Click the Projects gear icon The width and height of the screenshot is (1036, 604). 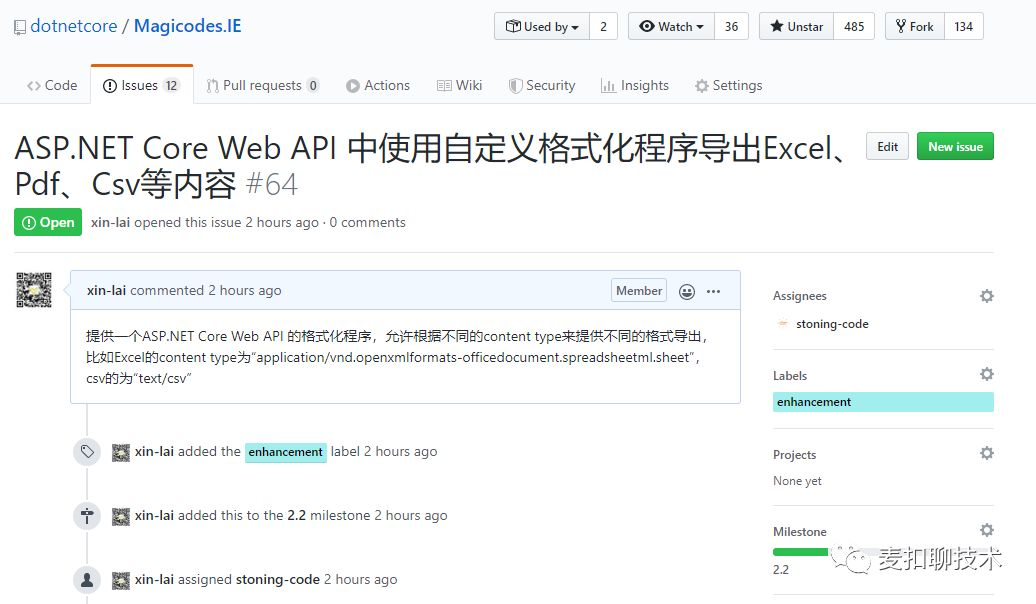click(x=986, y=453)
